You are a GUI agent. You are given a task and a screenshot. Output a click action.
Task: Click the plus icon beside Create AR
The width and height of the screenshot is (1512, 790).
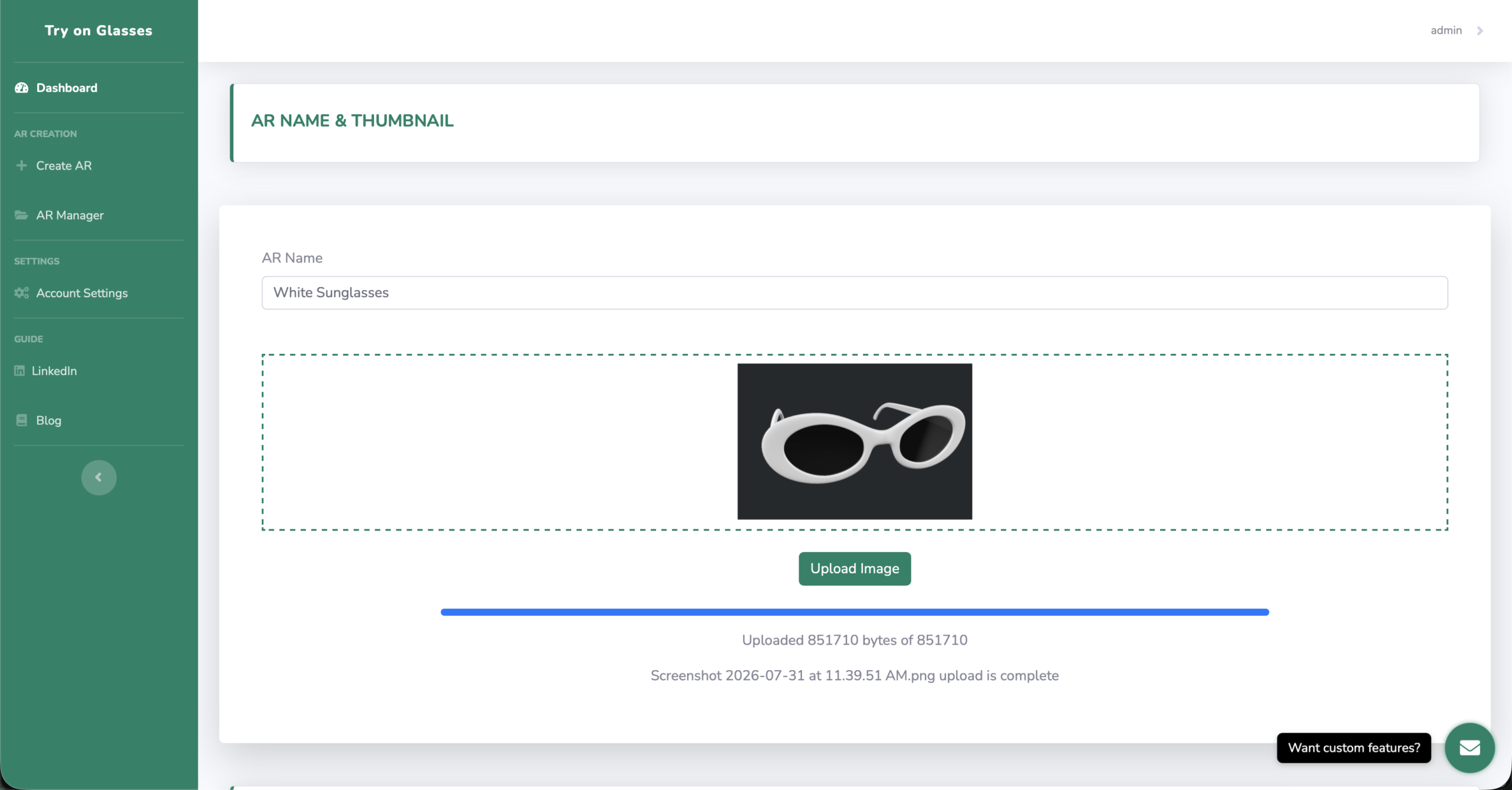(x=21, y=166)
